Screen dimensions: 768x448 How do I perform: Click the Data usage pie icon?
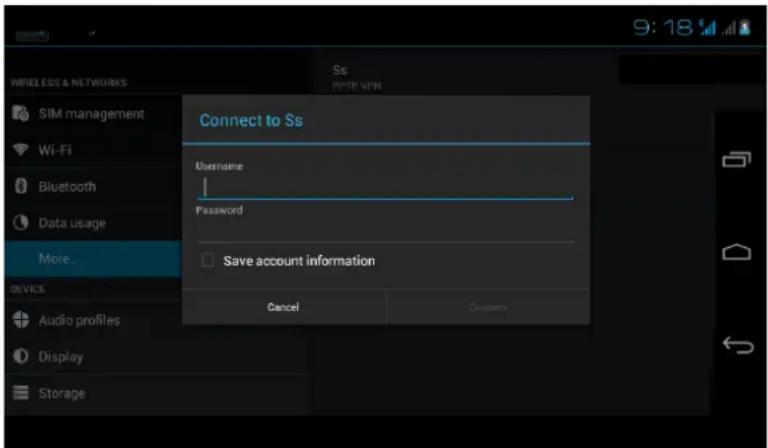20,223
